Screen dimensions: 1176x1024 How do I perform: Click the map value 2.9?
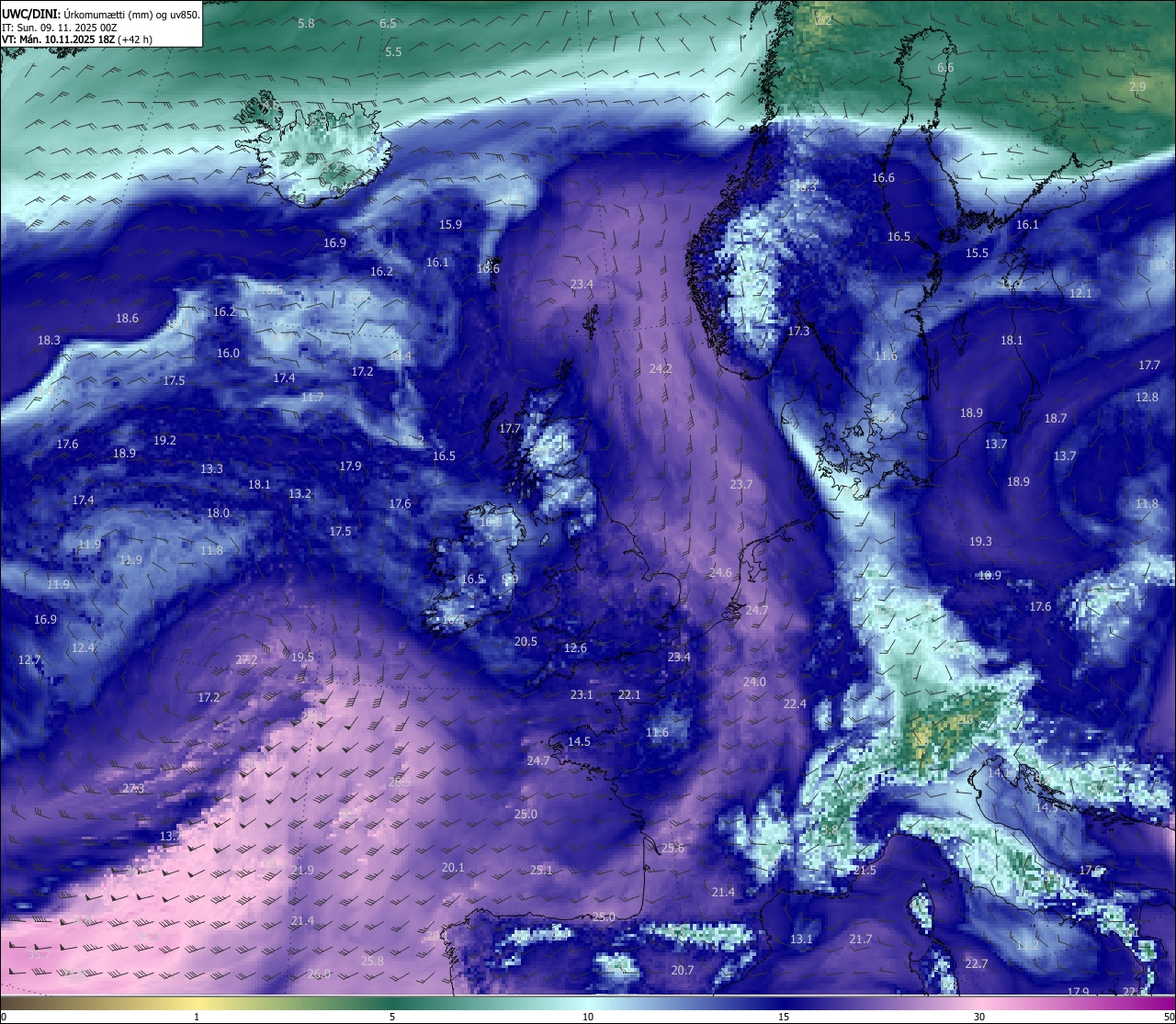tap(1137, 87)
